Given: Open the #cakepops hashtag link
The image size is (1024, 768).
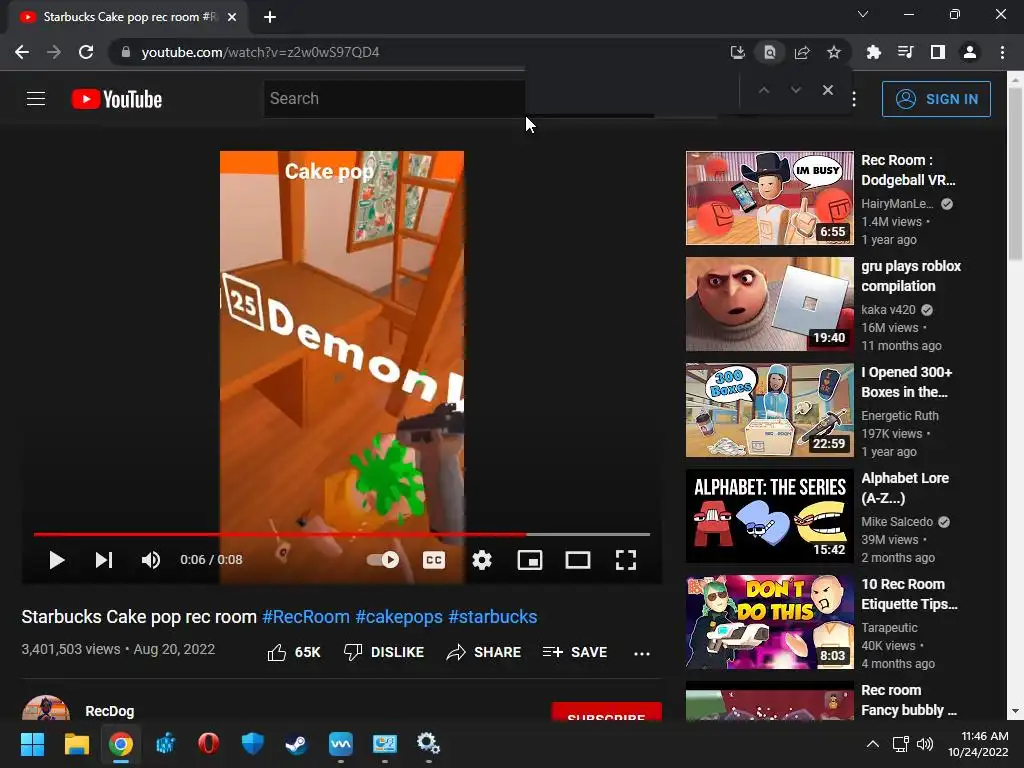Looking at the screenshot, I should [399, 616].
